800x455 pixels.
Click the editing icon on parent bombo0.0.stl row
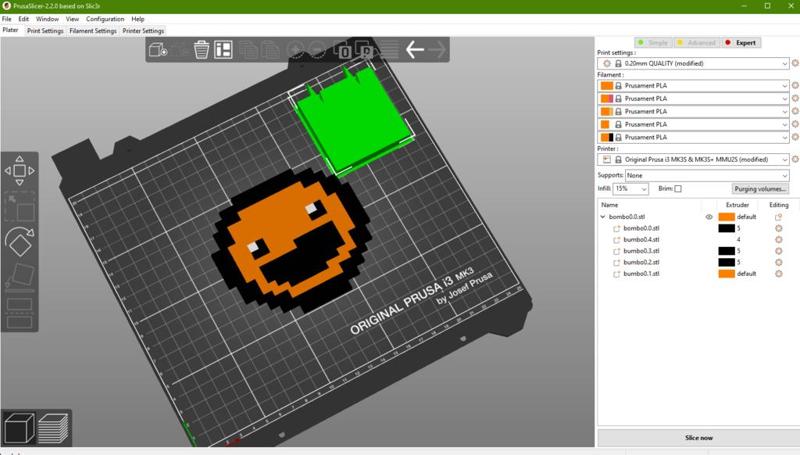point(779,217)
